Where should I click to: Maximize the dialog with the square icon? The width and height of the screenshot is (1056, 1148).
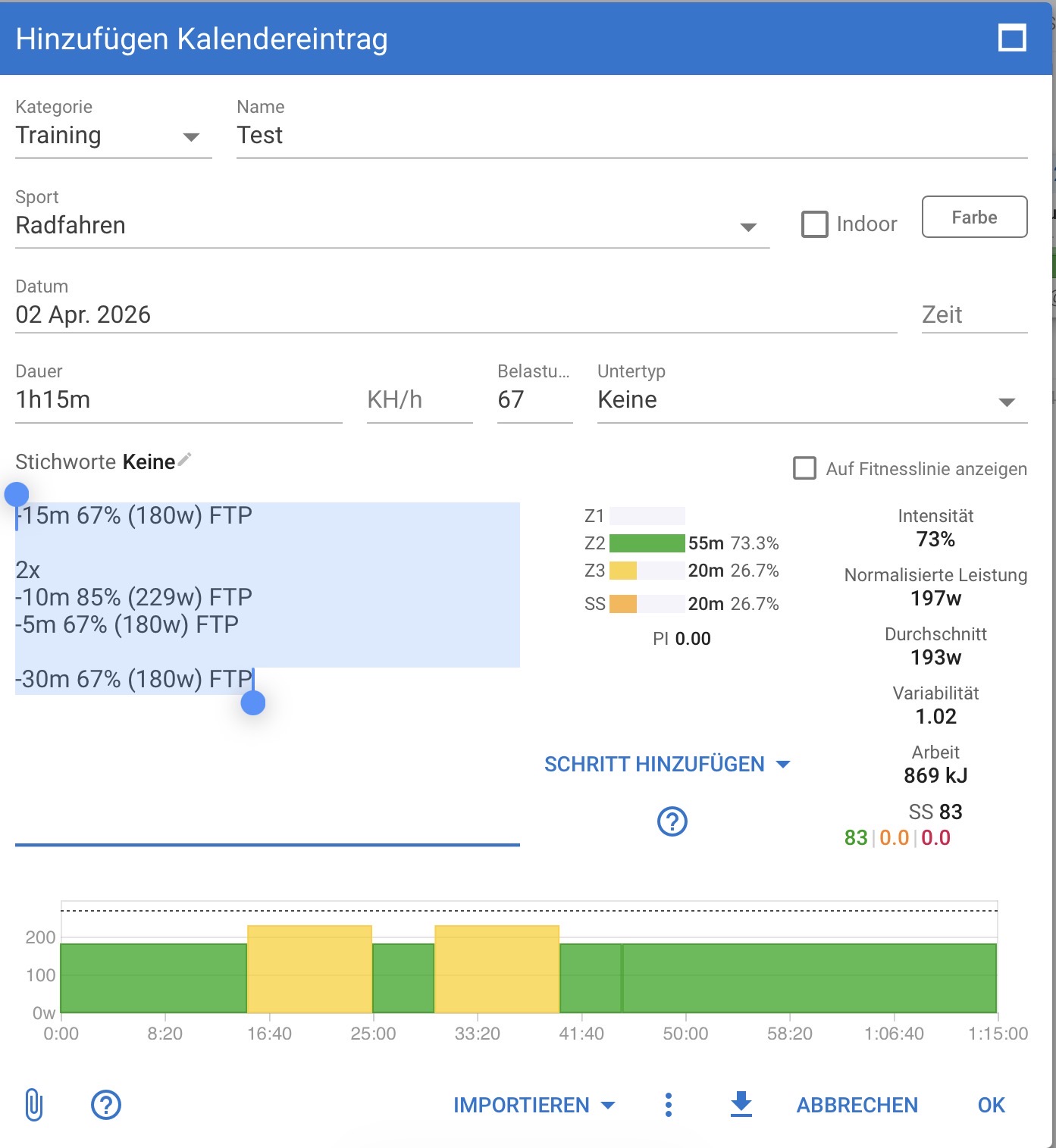coord(1012,38)
